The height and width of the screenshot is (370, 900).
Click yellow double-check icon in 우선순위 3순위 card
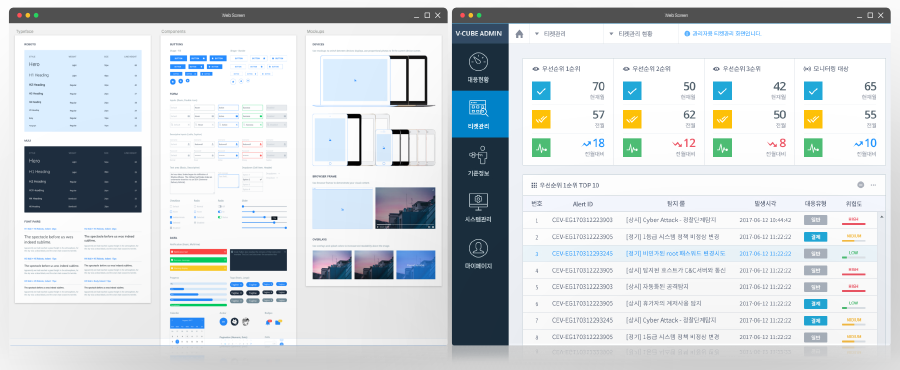[723, 119]
